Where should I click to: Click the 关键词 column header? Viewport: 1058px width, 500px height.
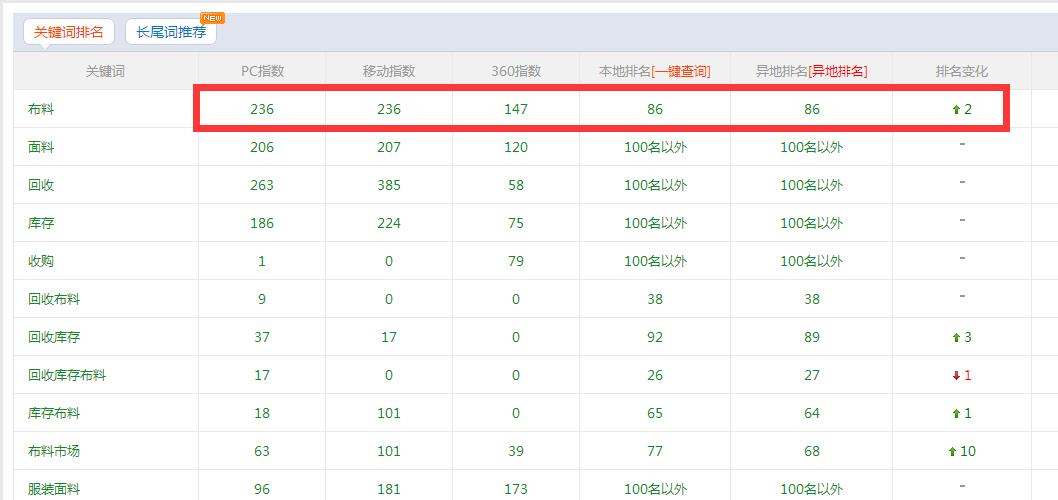105,71
